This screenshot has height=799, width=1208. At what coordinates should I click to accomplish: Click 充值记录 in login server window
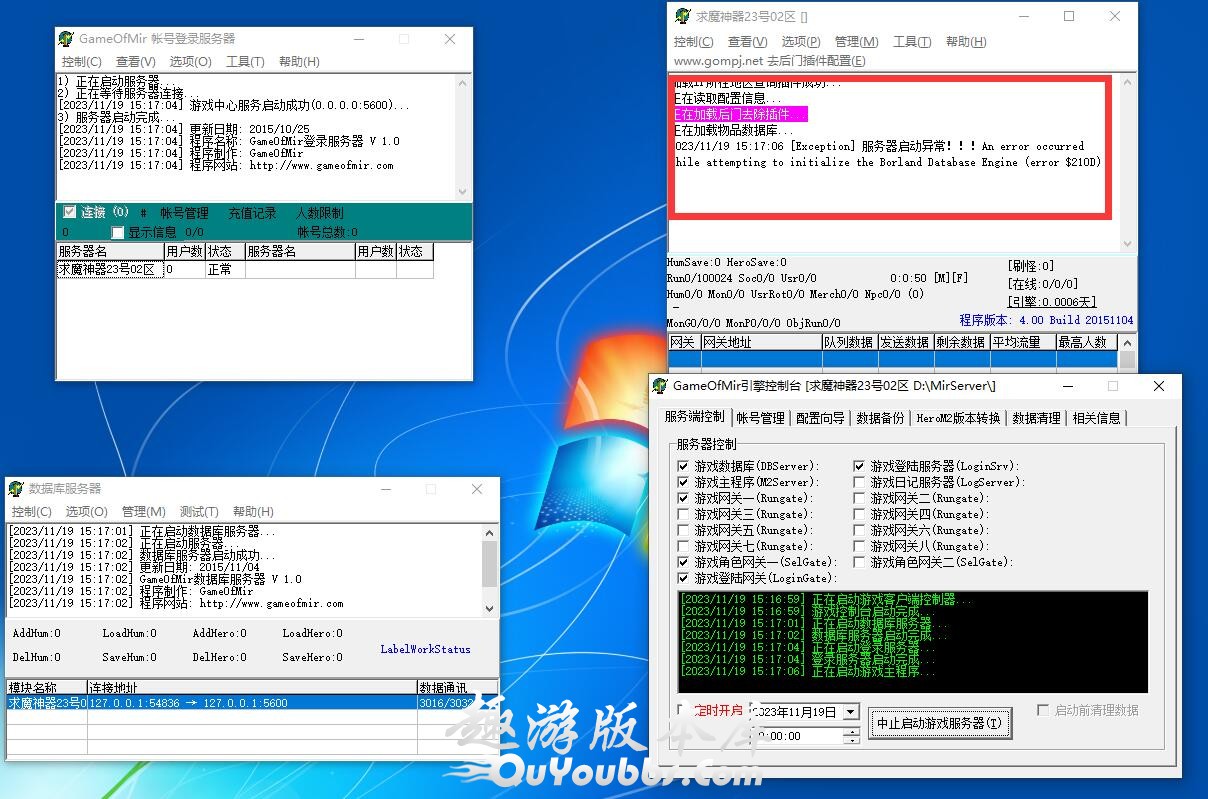(x=252, y=213)
